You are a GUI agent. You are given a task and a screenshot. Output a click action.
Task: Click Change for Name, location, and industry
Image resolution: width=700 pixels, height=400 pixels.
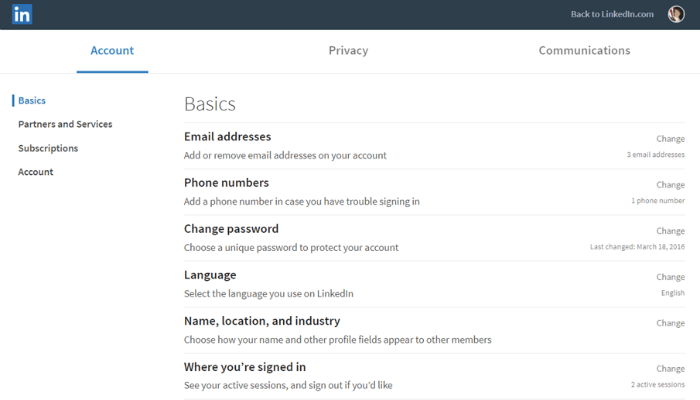point(670,323)
